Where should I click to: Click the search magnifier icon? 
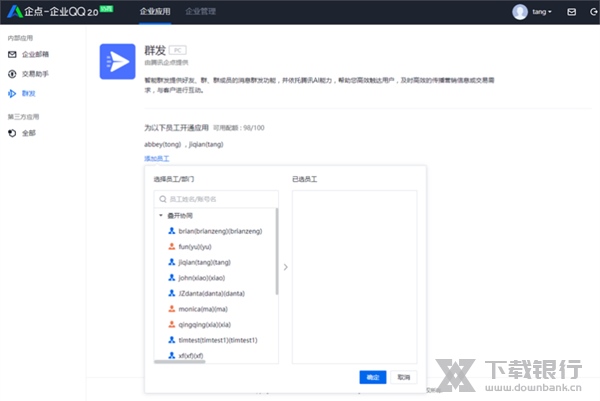[163, 199]
